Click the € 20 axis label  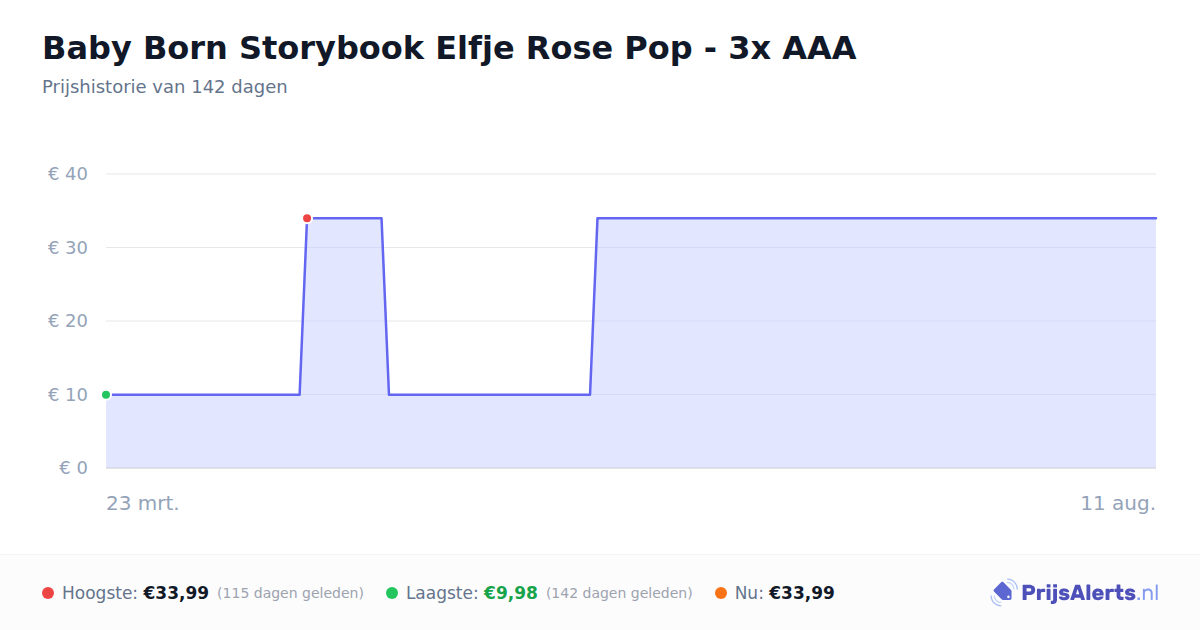68,321
